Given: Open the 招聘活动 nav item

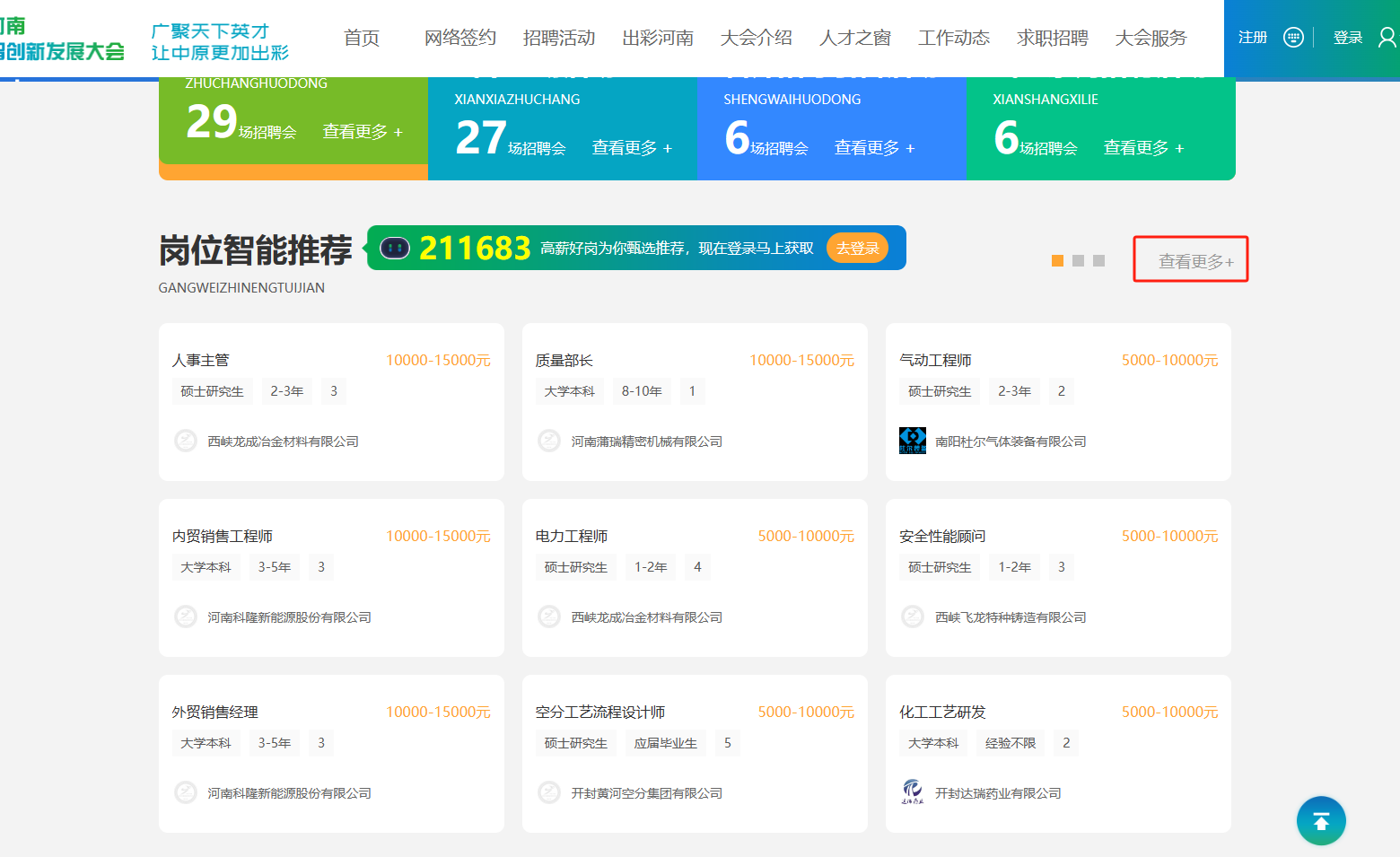Looking at the screenshot, I should (559, 38).
